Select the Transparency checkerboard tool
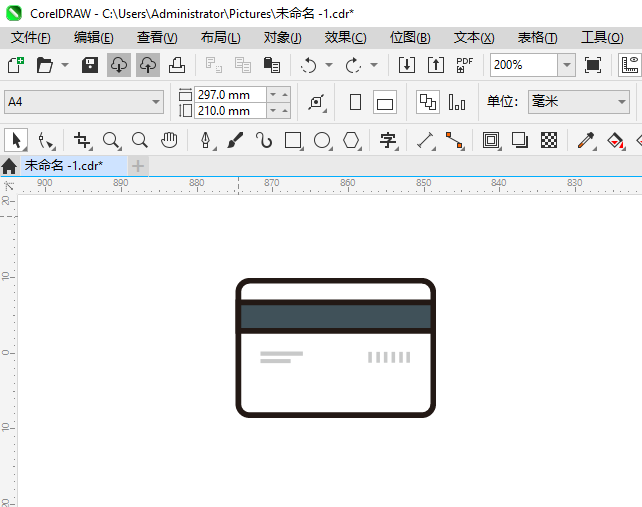The width and height of the screenshot is (642, 507). 549,140
